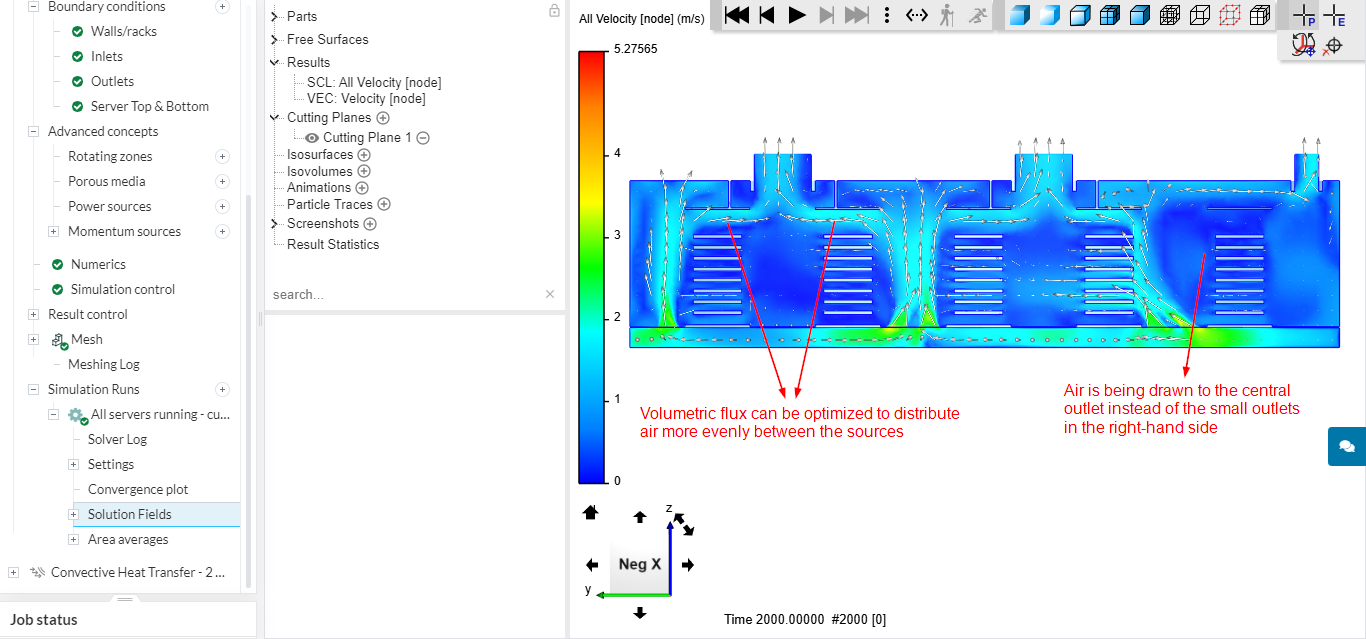1366x639 pixels.
Task: Rotate view down with bottom arrow
Action: click(640, 612)
